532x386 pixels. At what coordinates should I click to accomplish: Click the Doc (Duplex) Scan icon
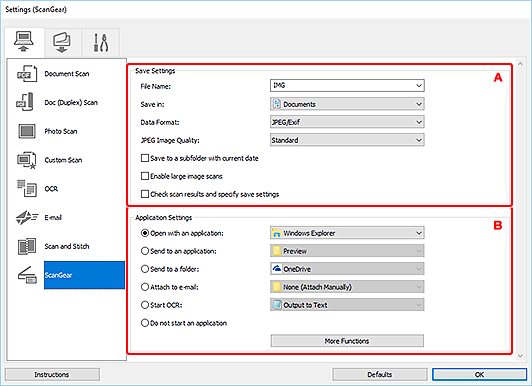(25, 102)
